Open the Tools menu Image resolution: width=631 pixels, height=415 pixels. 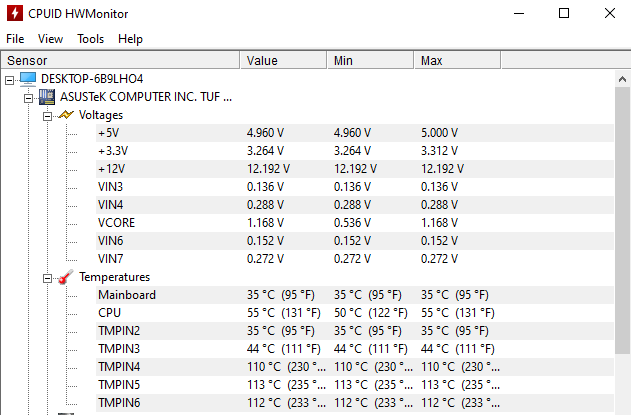(x=91, y=39)
